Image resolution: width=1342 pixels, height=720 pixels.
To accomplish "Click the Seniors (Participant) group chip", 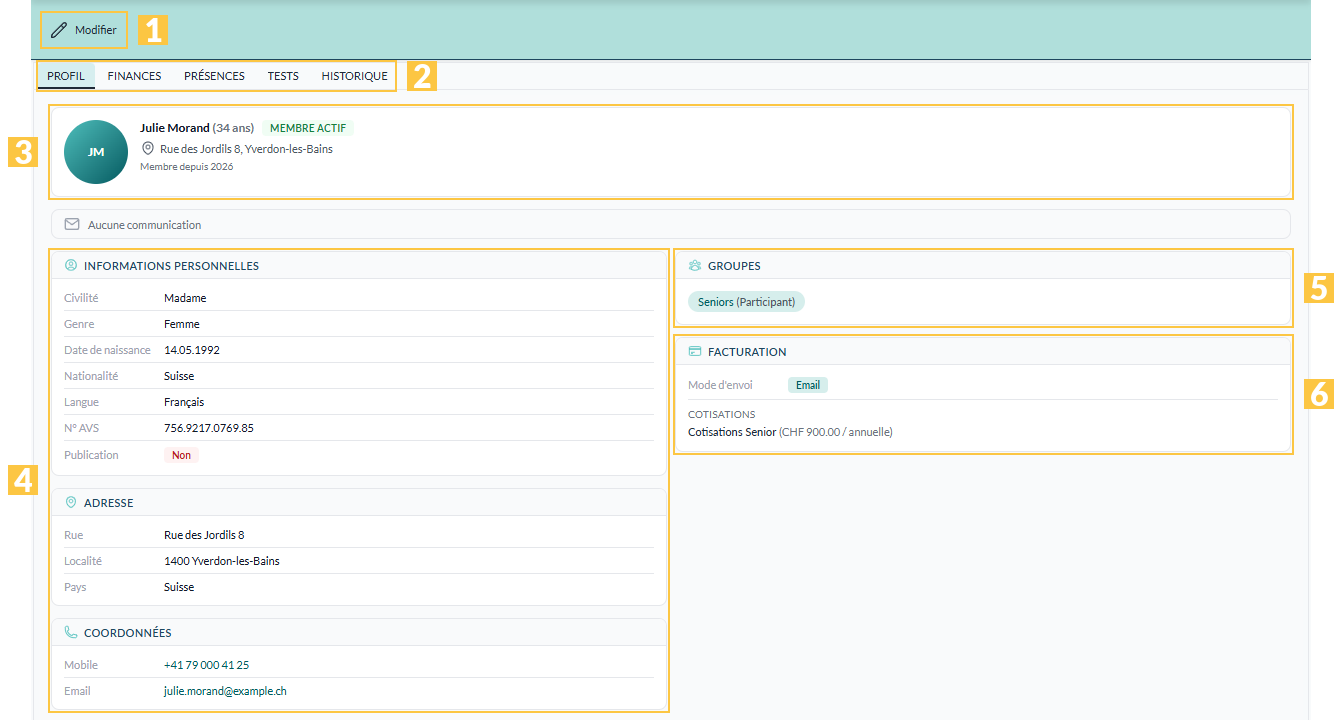I will click(746, 301).
